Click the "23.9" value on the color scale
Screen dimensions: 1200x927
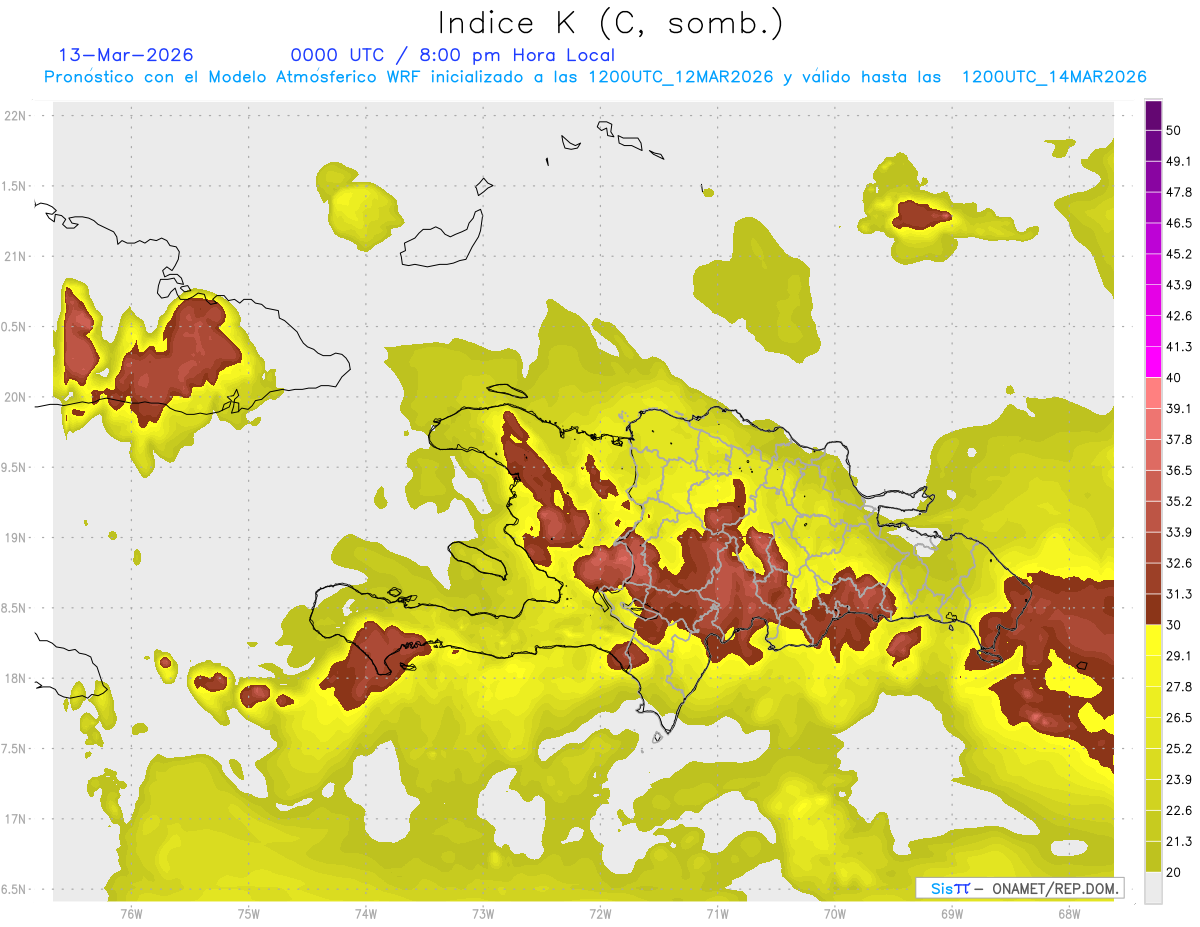(x=1179, y=780)
